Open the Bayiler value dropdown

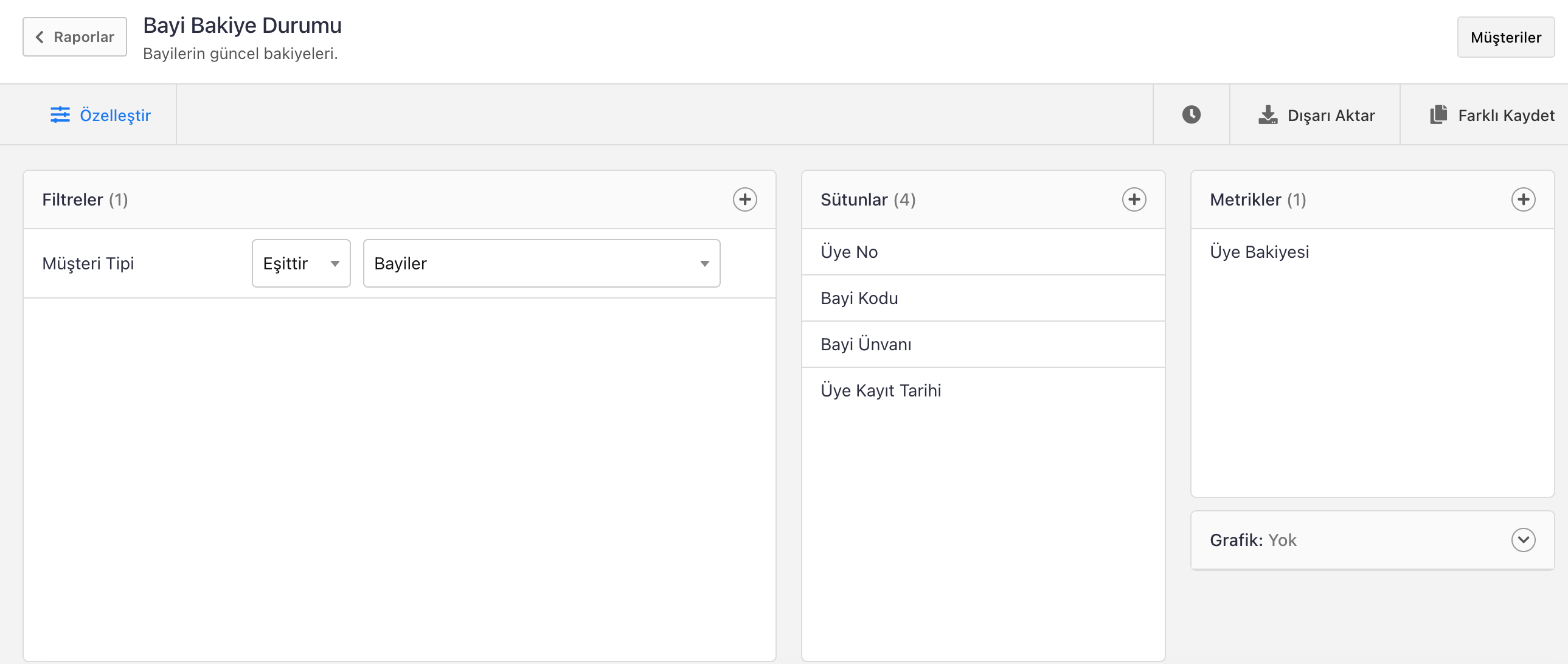(x=541, y=263)
